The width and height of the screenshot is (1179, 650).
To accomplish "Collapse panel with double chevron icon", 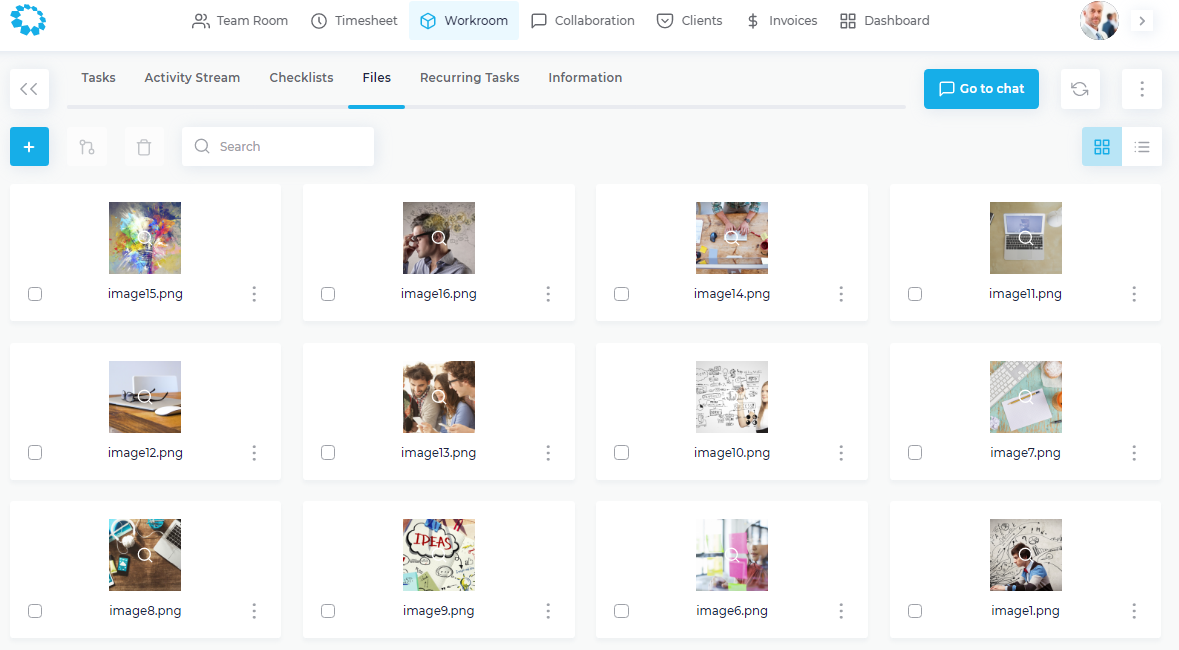I will (x=29, y=89).
